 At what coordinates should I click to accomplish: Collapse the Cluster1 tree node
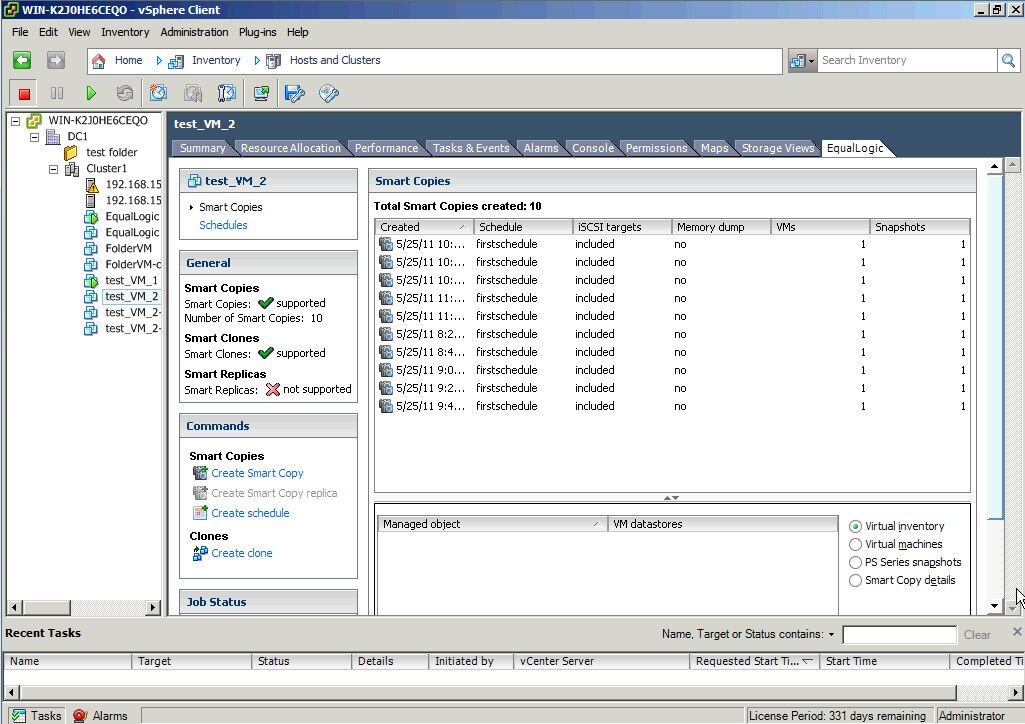click(x=54, y=169)
